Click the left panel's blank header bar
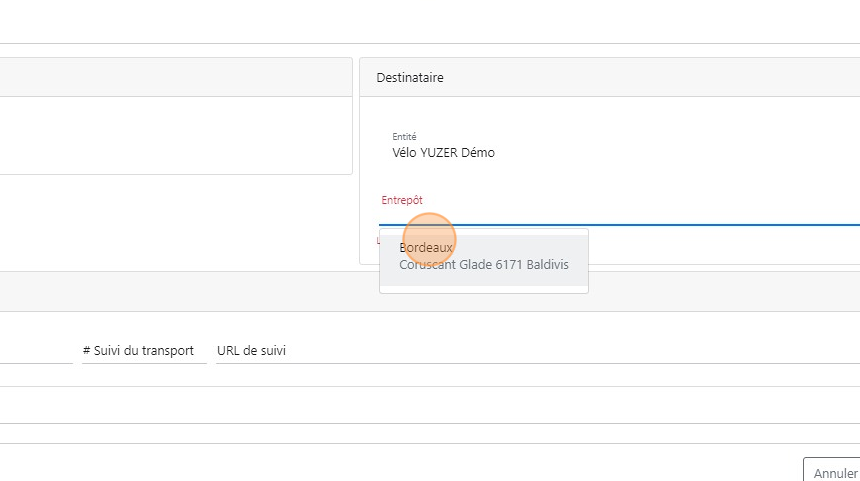 pyautogui.click(x=170, y=77)
